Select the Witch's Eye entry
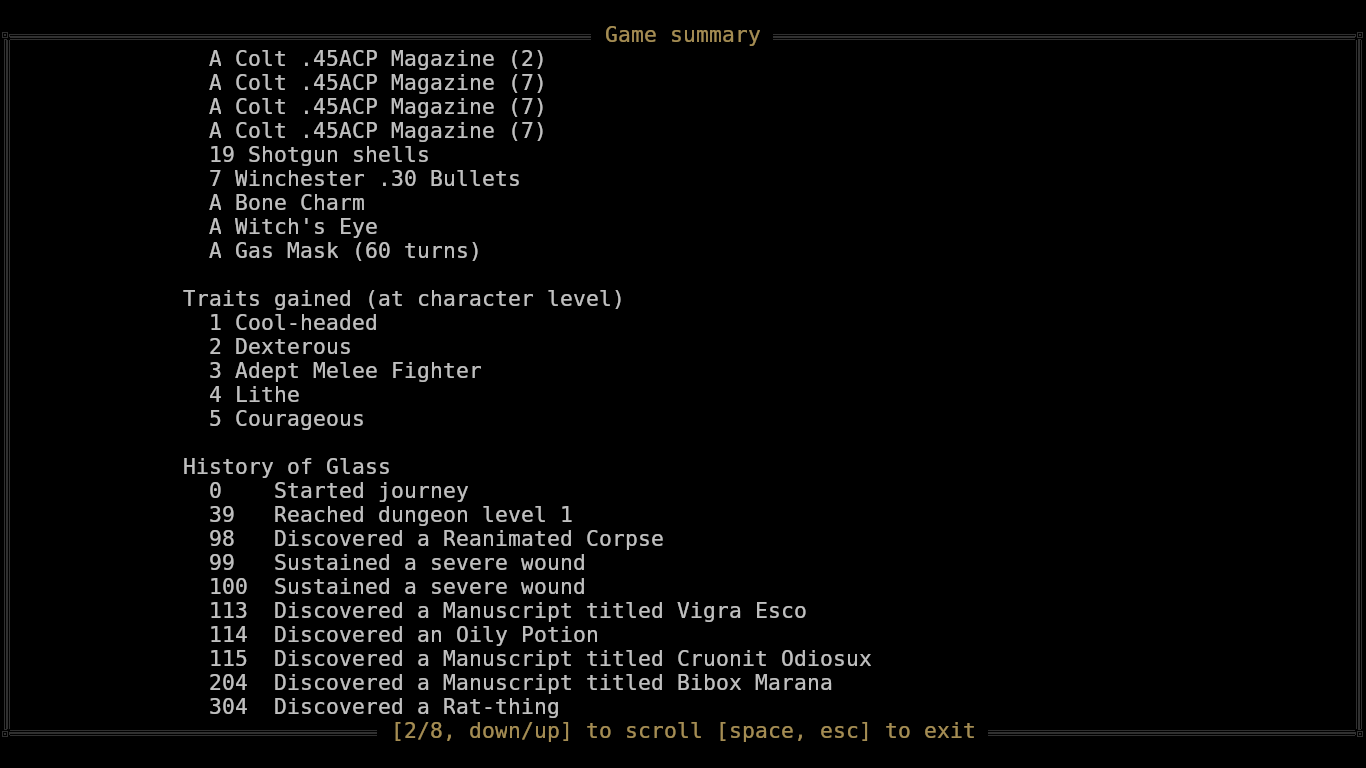 (x=293, y=227)
